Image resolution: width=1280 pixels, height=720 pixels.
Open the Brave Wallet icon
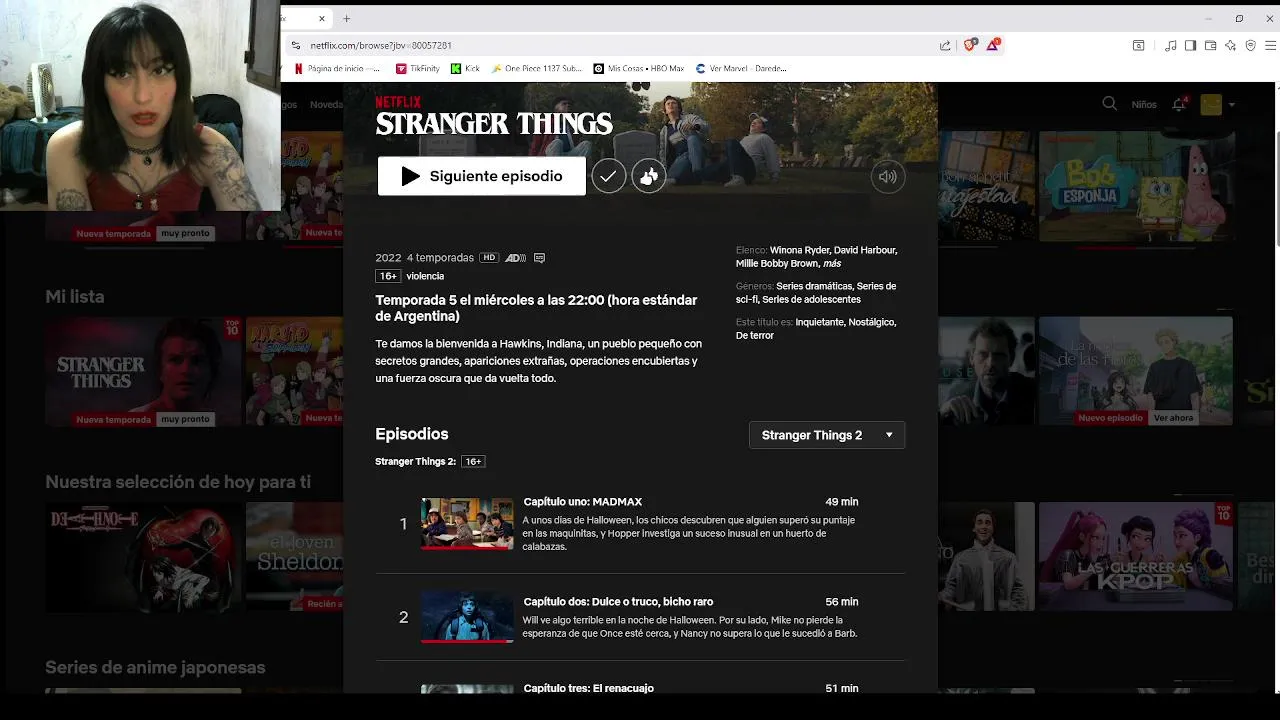(x=1210, y=45)
